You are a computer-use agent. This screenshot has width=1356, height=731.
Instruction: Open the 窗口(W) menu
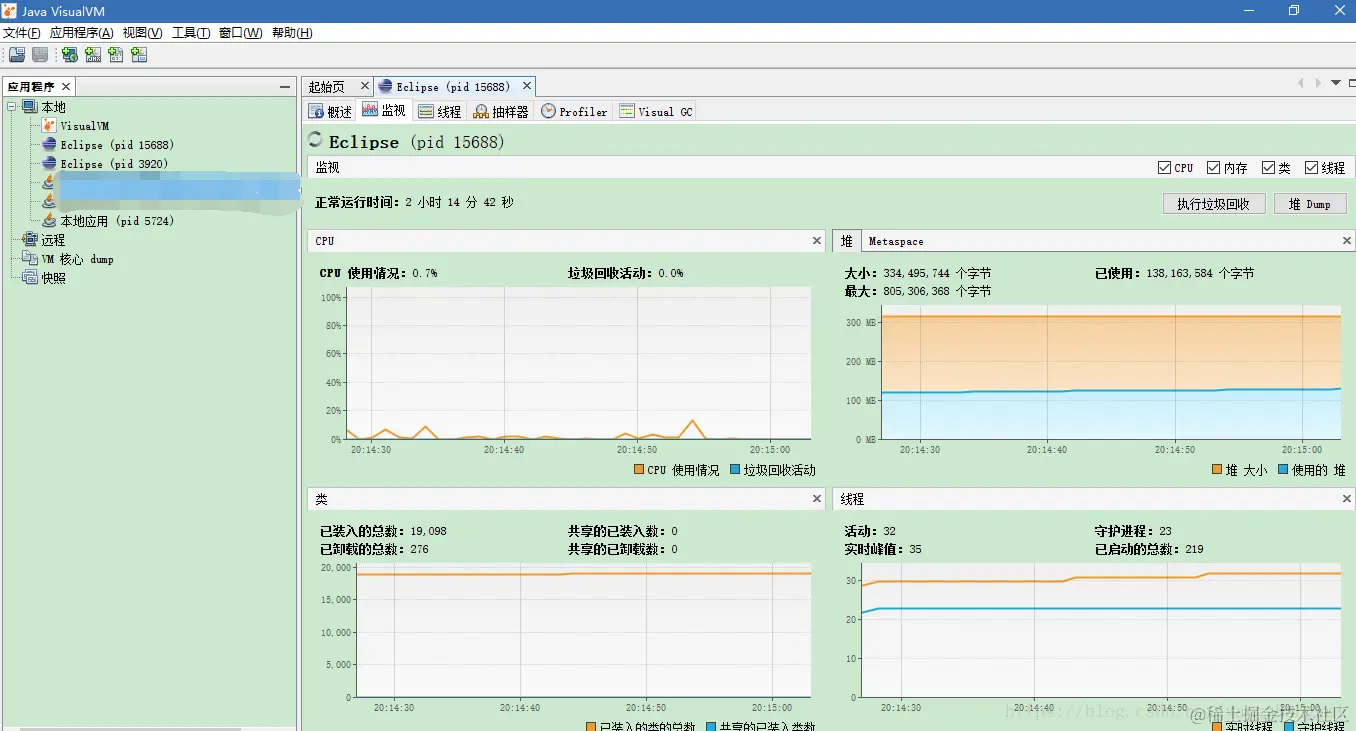(240, 33)
